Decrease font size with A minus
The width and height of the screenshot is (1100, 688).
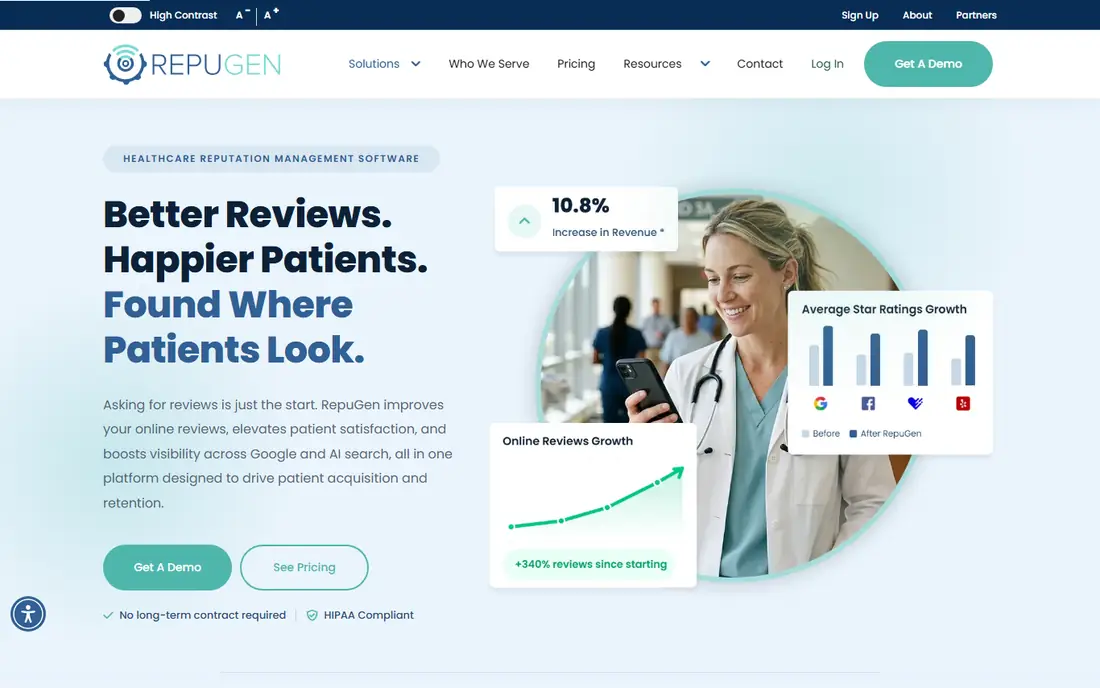click(243, 15)
